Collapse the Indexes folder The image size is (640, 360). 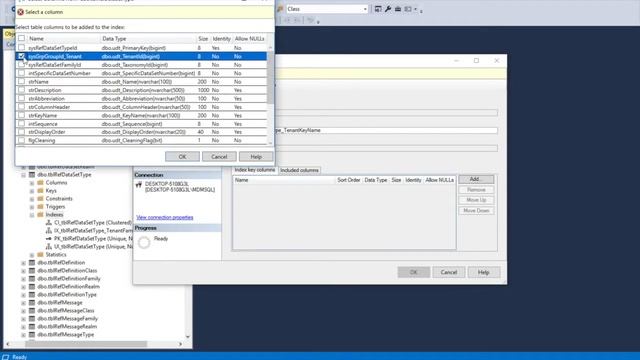pyautogui.click(x=32, y=215)
